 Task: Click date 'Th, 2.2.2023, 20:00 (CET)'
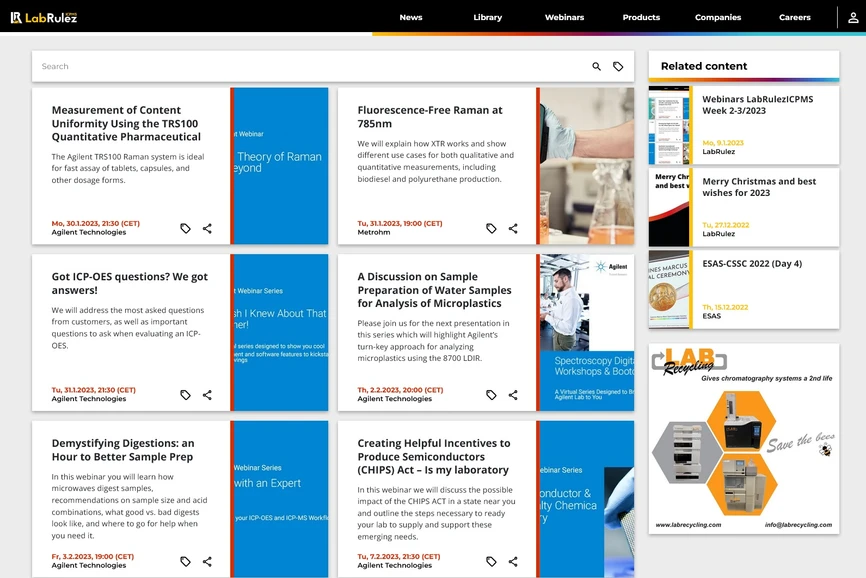(400, 390)
